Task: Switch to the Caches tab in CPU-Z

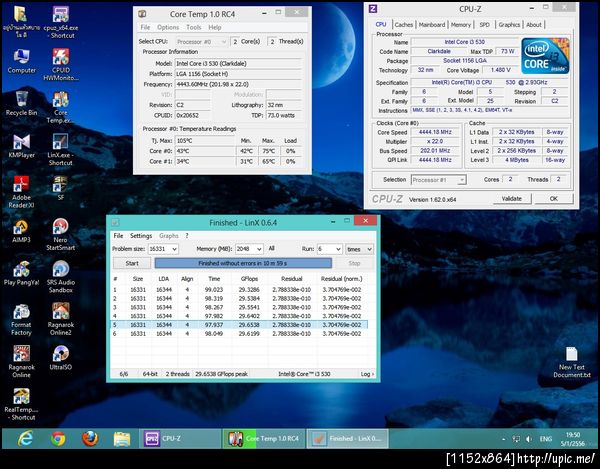Action: click(404, 24)
